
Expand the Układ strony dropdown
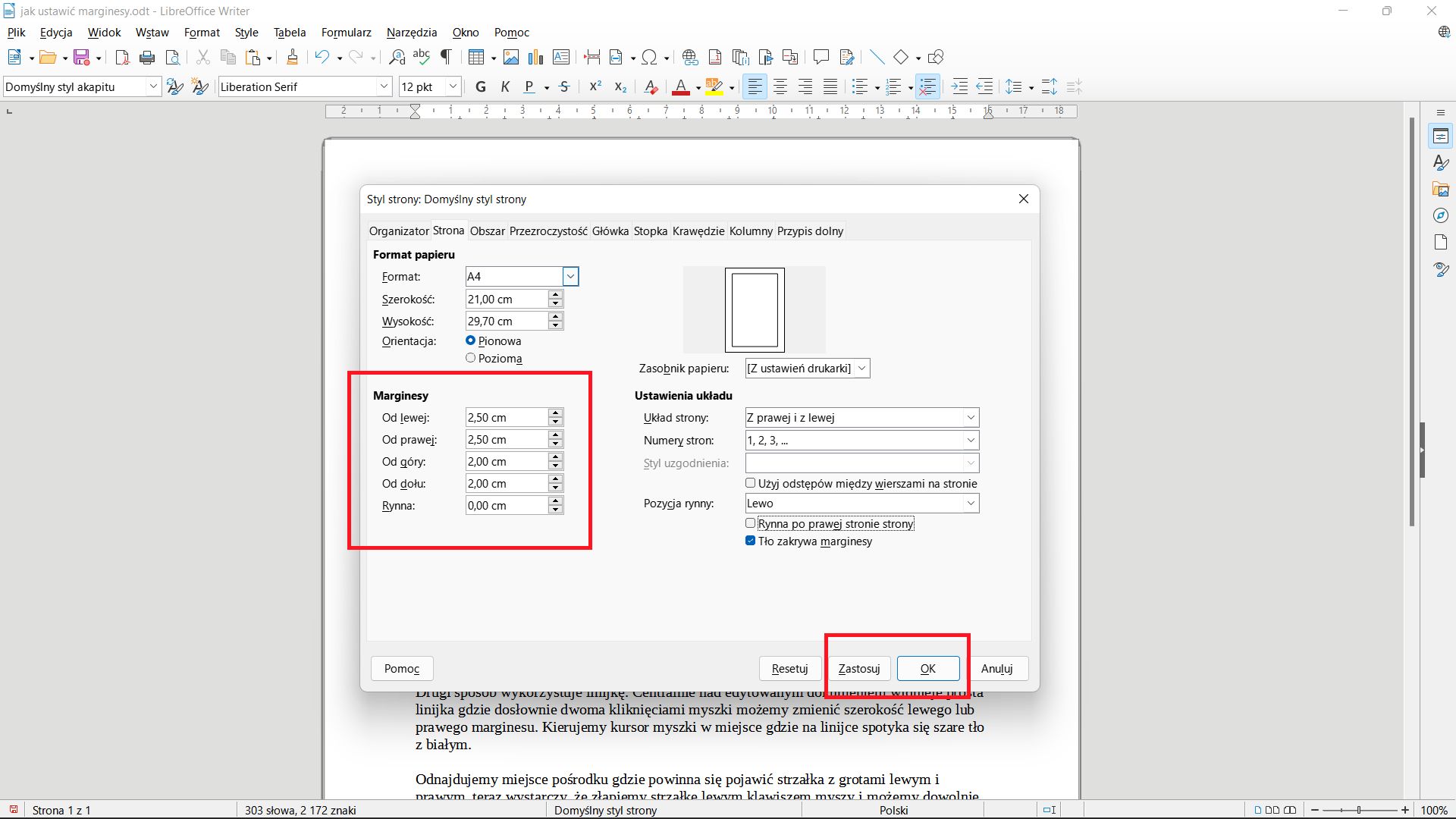[x=970, y=418]
